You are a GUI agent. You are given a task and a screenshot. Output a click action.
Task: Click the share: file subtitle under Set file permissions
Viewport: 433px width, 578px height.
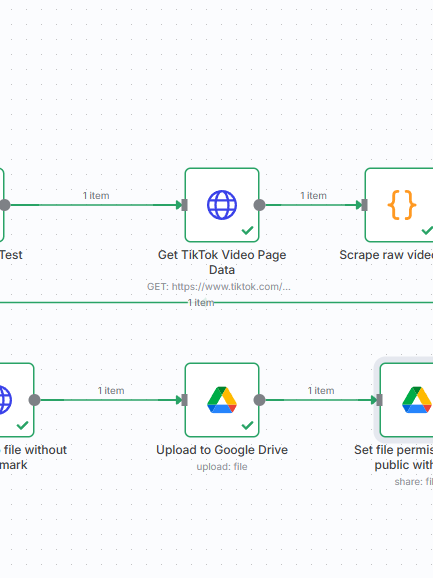click(x=413, y=482)
